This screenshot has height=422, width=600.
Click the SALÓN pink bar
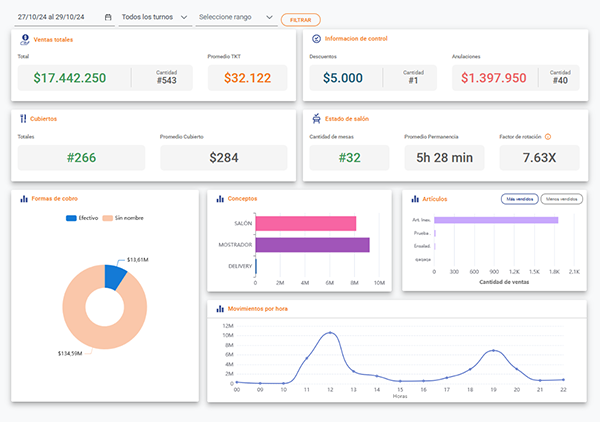(x=306, y=223)
